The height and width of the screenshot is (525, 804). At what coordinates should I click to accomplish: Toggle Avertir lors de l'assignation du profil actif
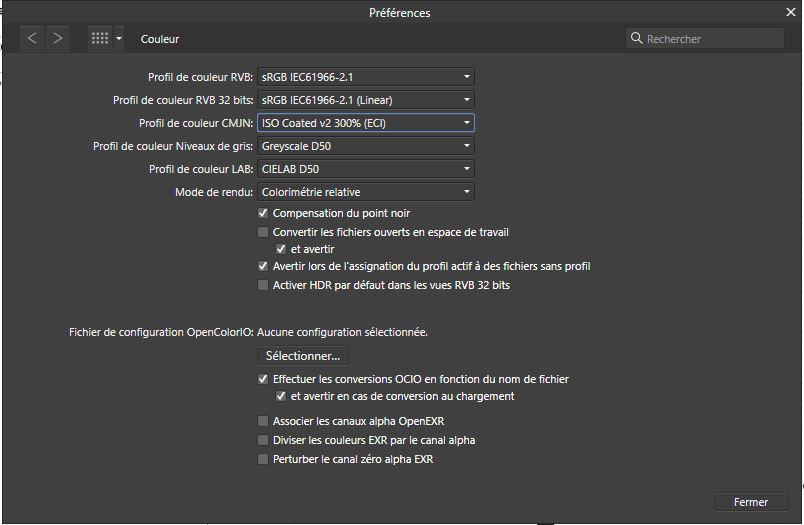click(263, 266)
